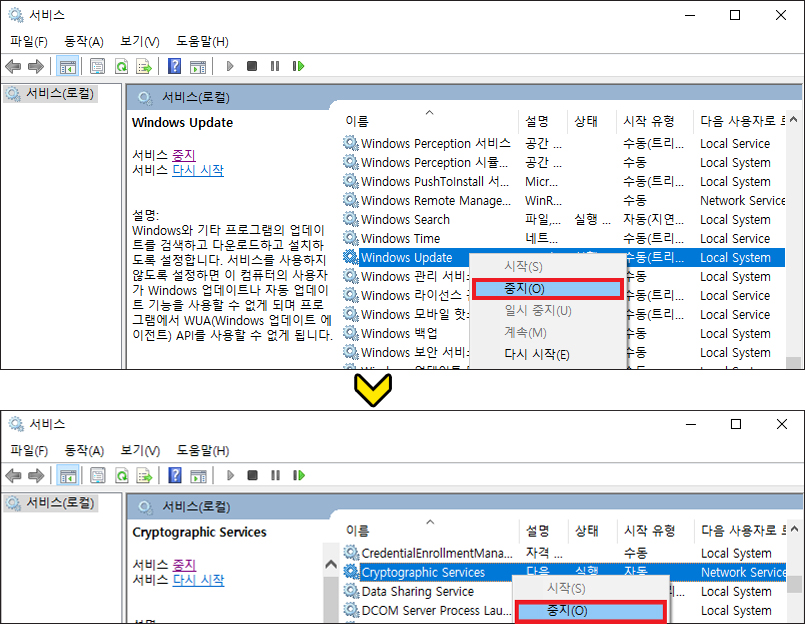Click stop service square icon in top window
The image size is (805, 624).
[252, 66]
